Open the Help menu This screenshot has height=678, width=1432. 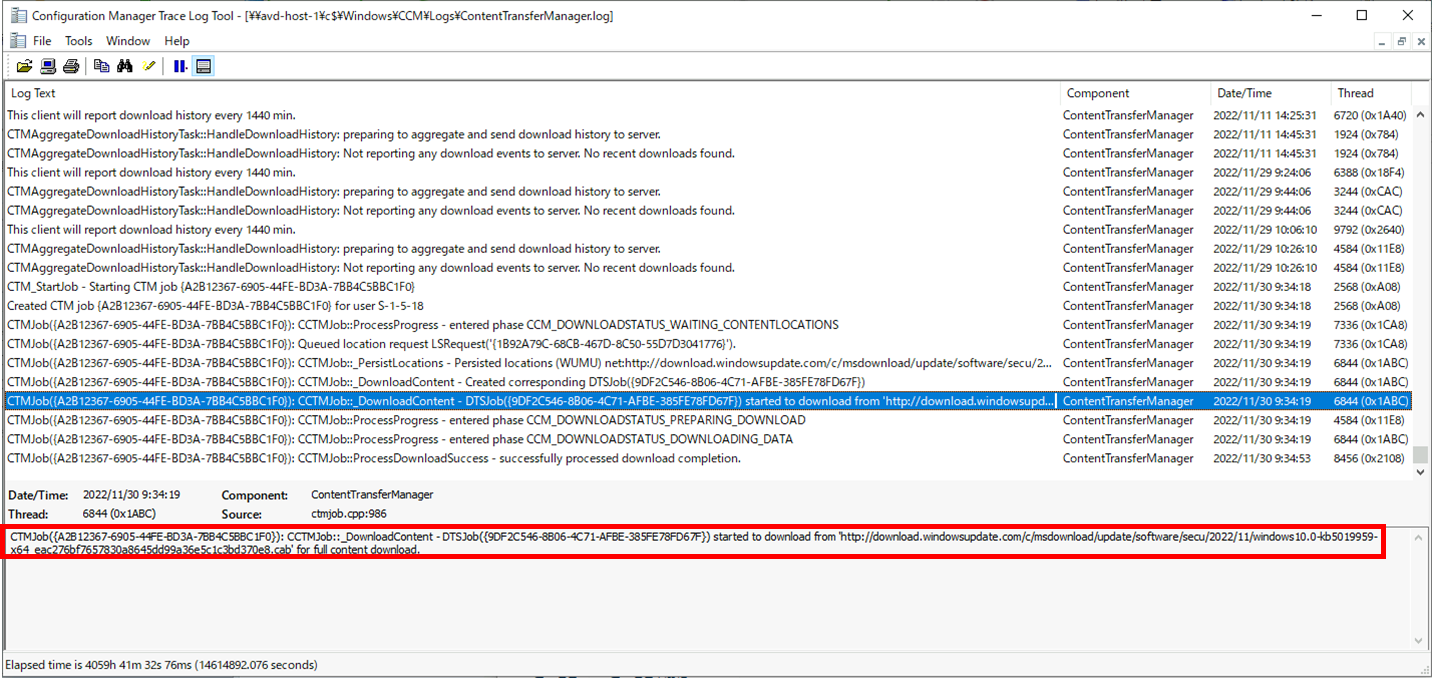tap(177, 41)
